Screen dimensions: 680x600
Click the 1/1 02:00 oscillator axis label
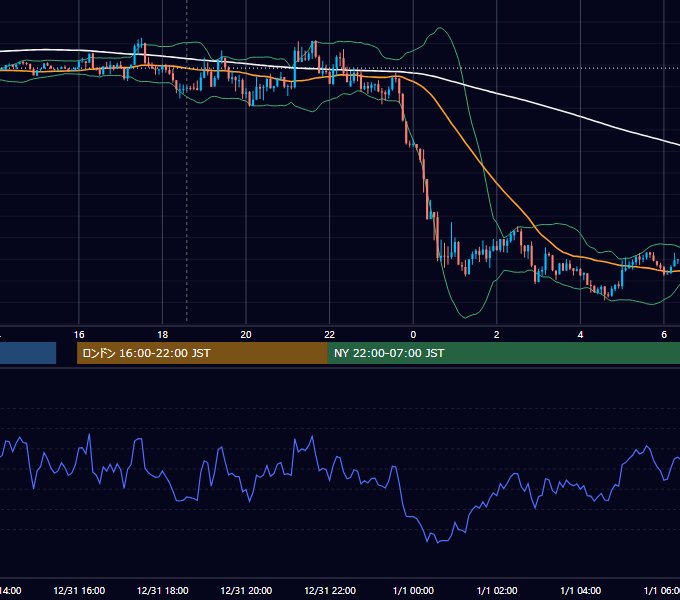[497, 590]
